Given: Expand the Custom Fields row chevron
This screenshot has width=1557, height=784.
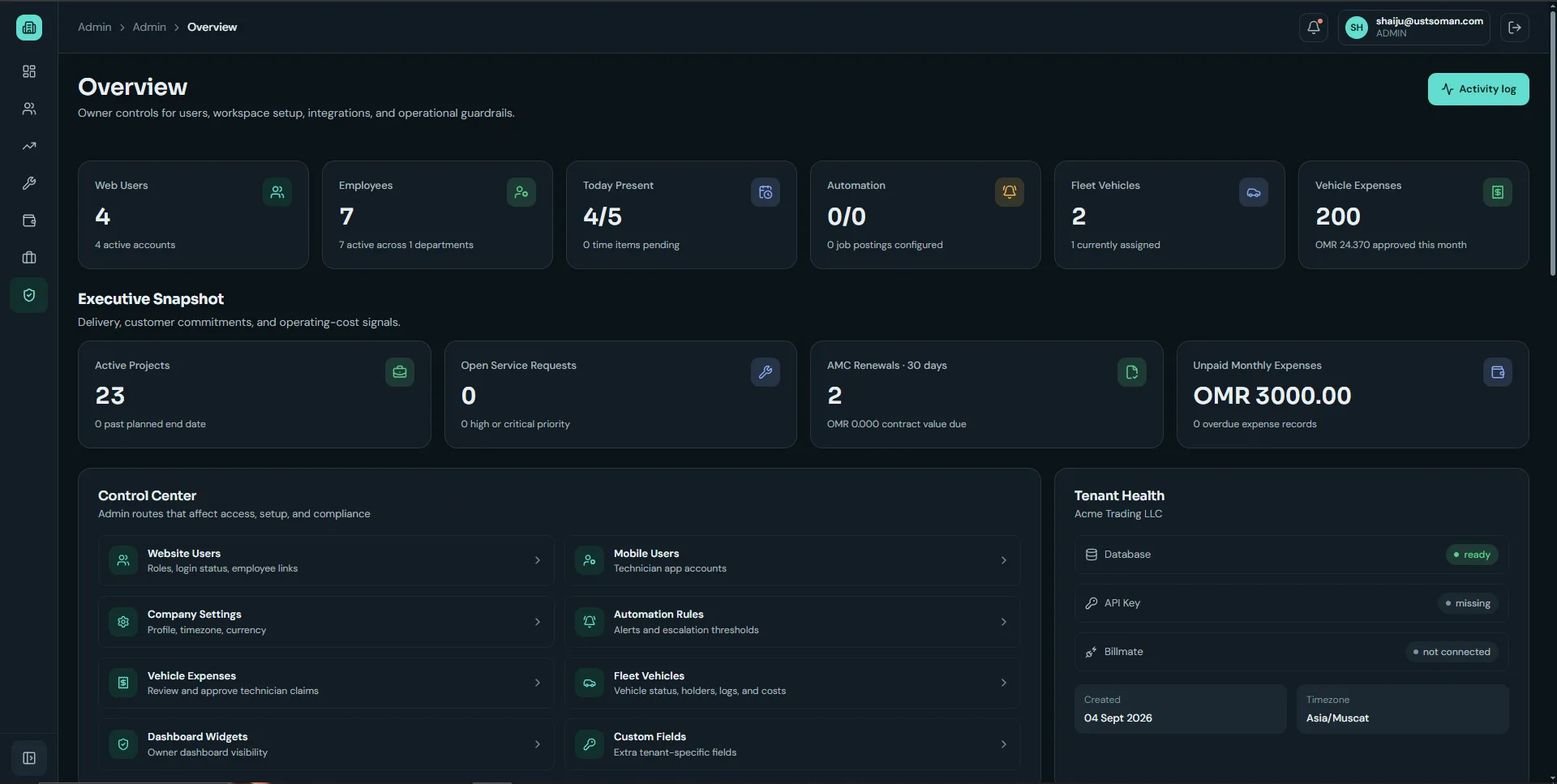Looking at the screenshot, I should tap(1004, 744).
